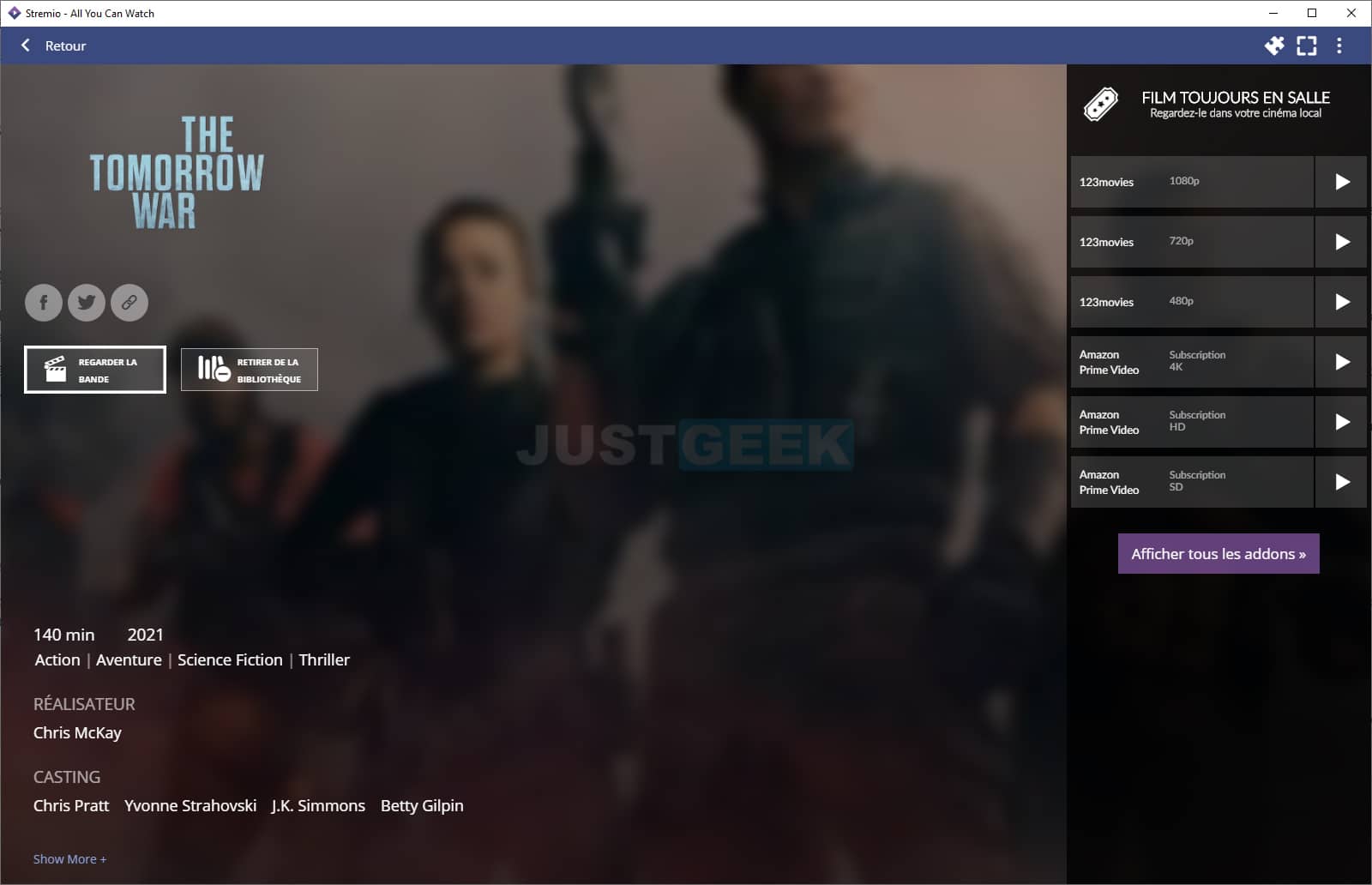Image resolution: width=1372 pixels, height=885 pixels.
Task: Click the cinema ticket icon
Action: click(x=1101, y=104)
